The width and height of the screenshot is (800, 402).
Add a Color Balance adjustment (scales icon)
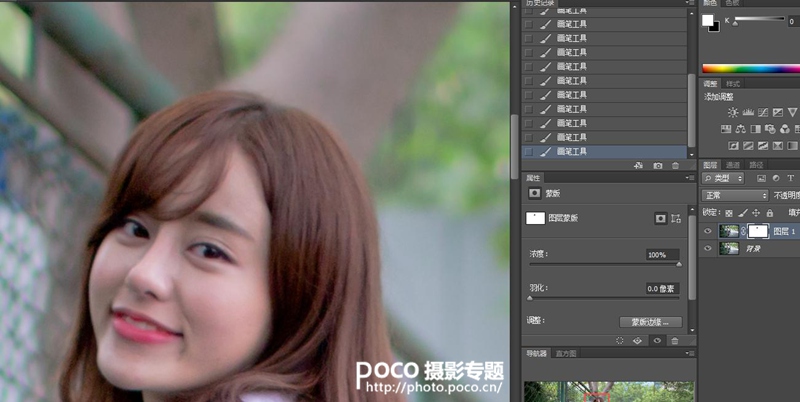[741, 129]
